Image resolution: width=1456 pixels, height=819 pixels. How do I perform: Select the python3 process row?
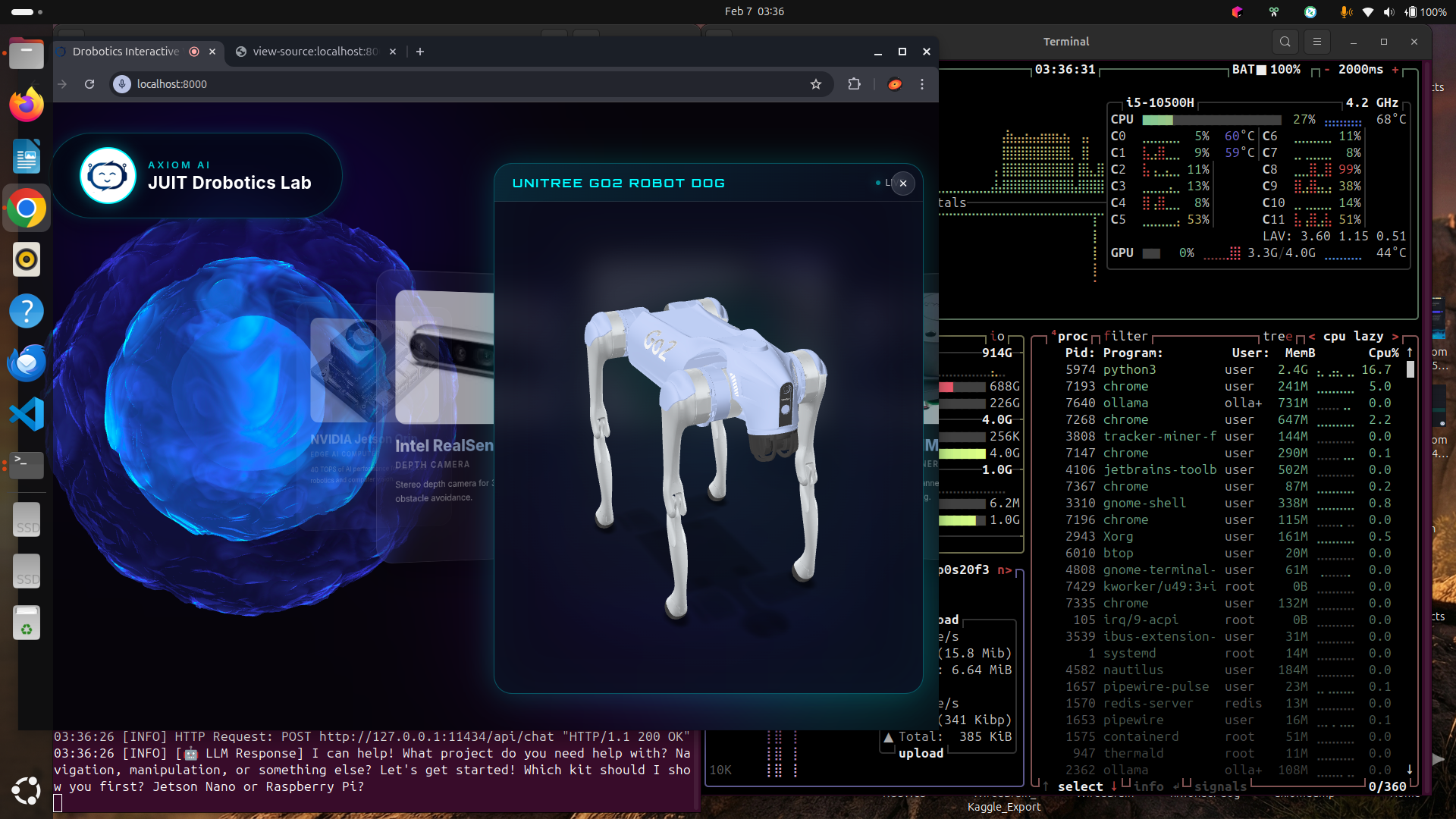(1228, 369)
